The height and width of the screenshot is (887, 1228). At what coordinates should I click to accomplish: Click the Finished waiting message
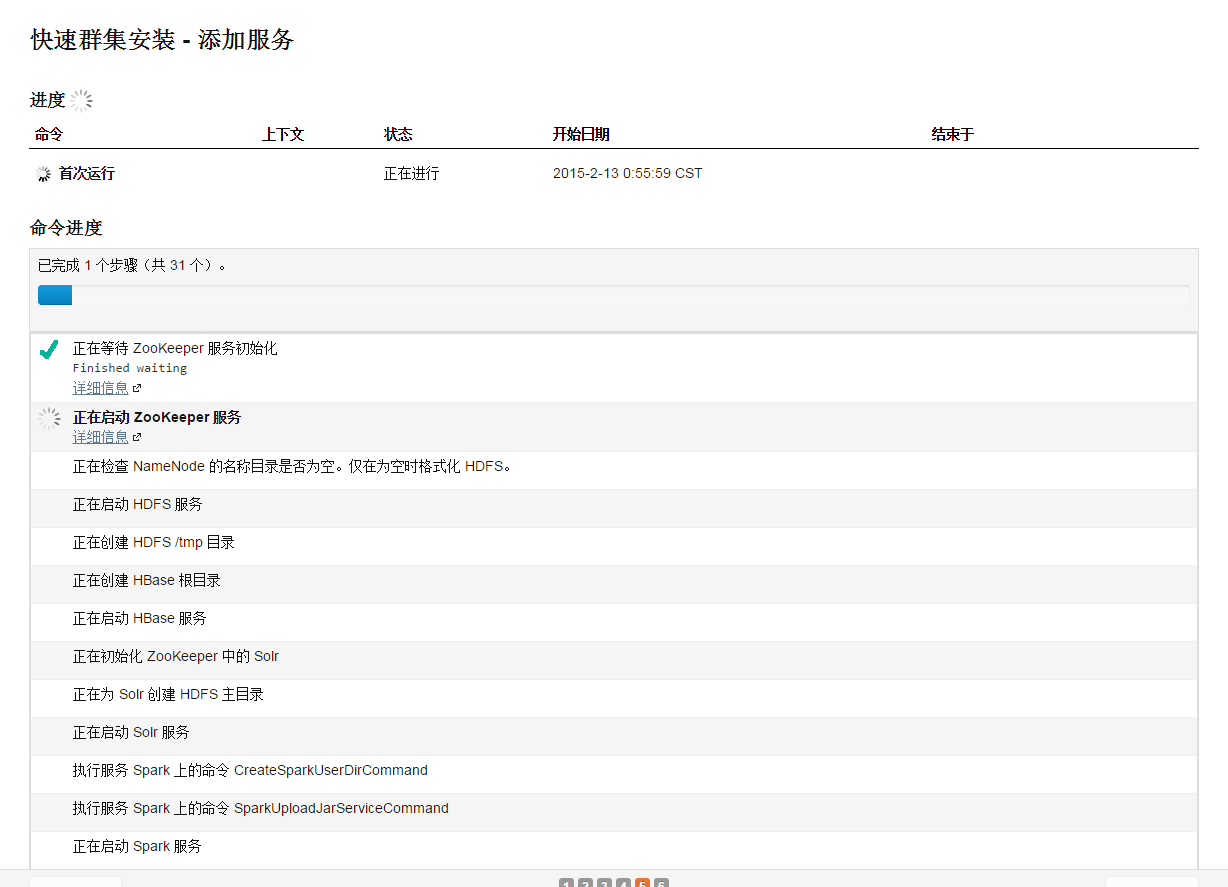(130, 368)
